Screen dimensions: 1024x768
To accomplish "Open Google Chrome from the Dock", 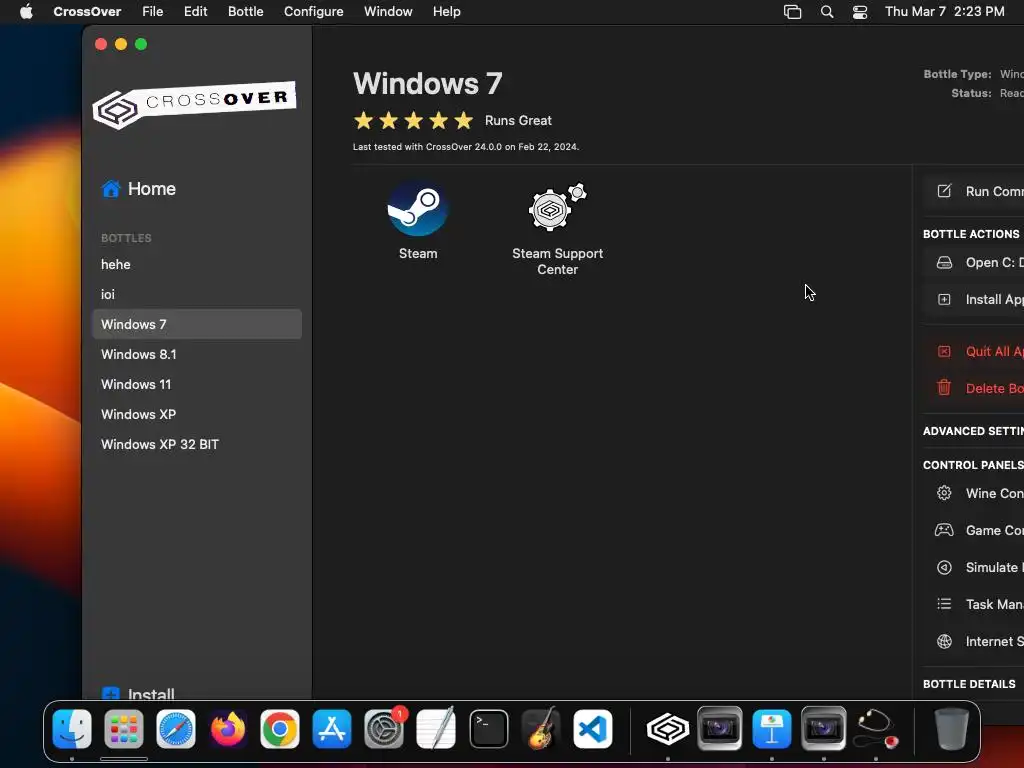I will click(x=280, y=729).
